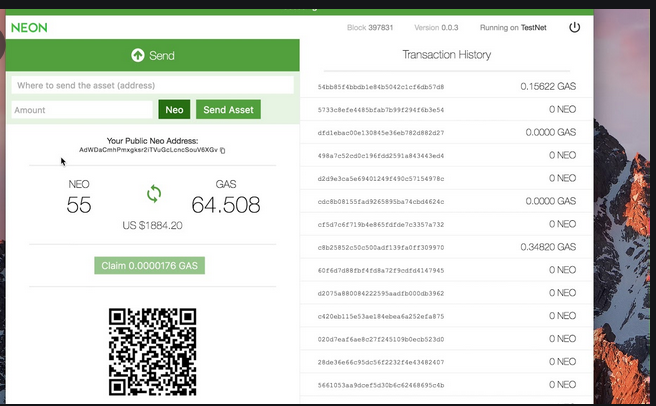The height and width of the screenshot is (406, 656).
Task: Open transaction c420eb115e53ae184ebea6a252efa875
Action: (381, 316)
